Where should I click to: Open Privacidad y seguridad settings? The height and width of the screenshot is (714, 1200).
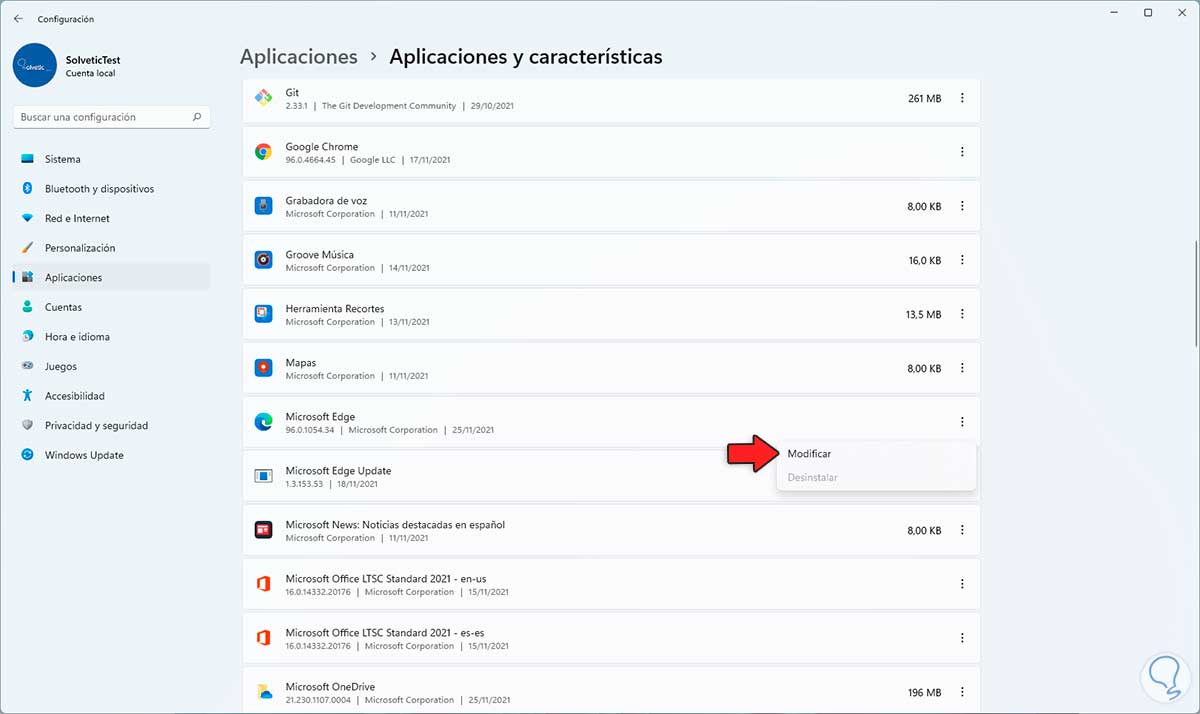[111, 425]
